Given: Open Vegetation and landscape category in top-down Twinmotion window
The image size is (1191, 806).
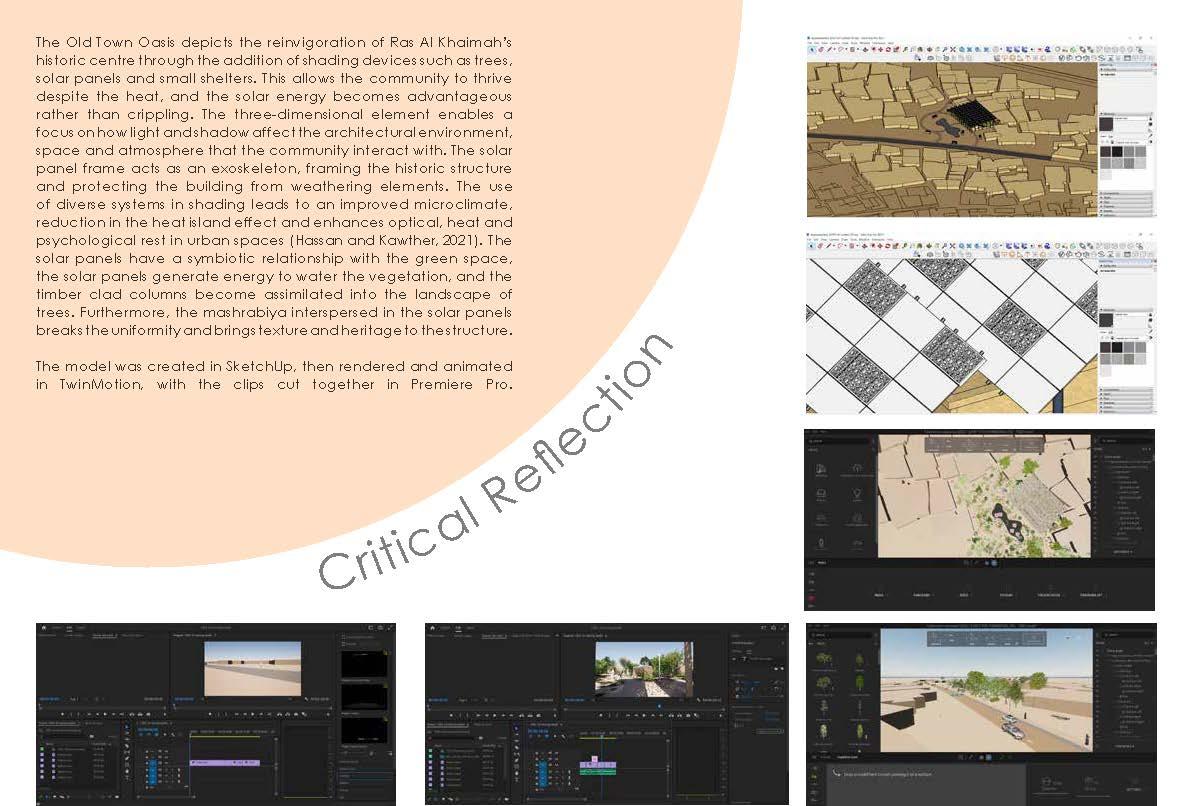Looking at the screenshot, I should coord(857,471).
